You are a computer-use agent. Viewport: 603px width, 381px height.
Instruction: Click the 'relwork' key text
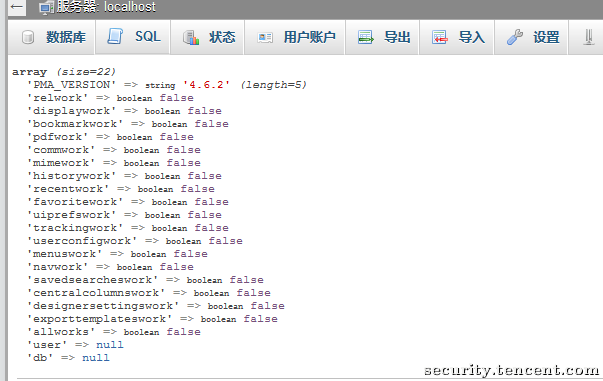57,98
